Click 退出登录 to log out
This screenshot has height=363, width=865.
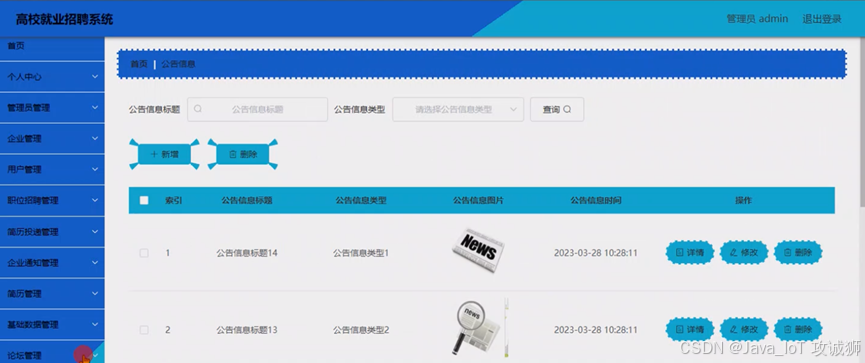(821, 19)
